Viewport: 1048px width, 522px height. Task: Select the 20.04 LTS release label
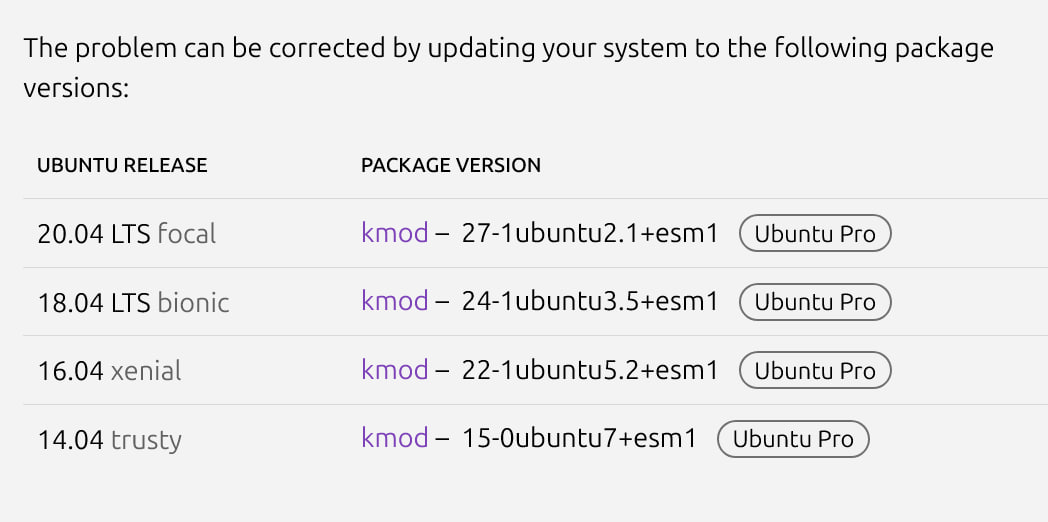(x=94, y=234)
